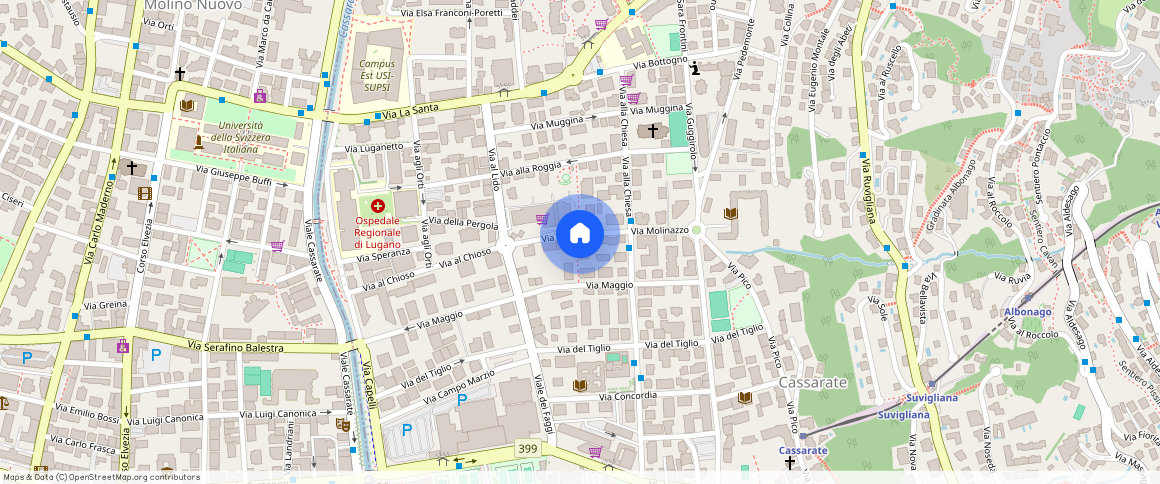Click the information icon near Via Bottogno
The image size is (1160, 484).
(x=695, y=68)
